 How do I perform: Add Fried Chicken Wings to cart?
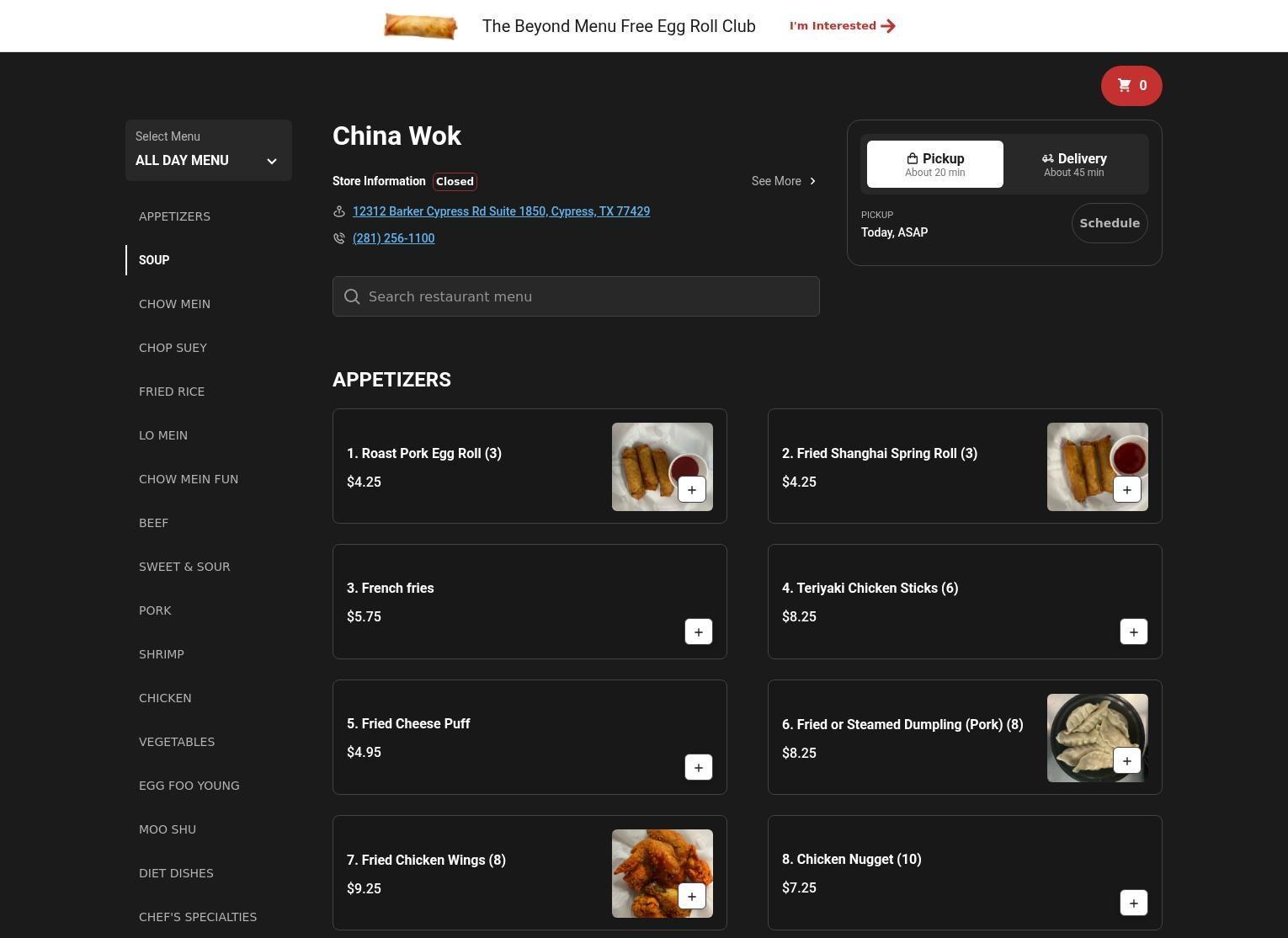pyautogui.click(x=691, y=897)
